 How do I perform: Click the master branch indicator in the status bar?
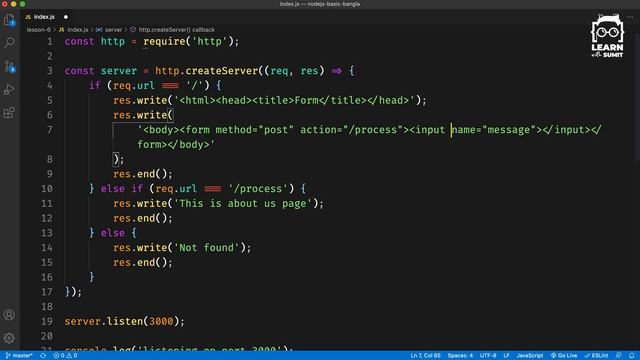click(x=19, y=356)
